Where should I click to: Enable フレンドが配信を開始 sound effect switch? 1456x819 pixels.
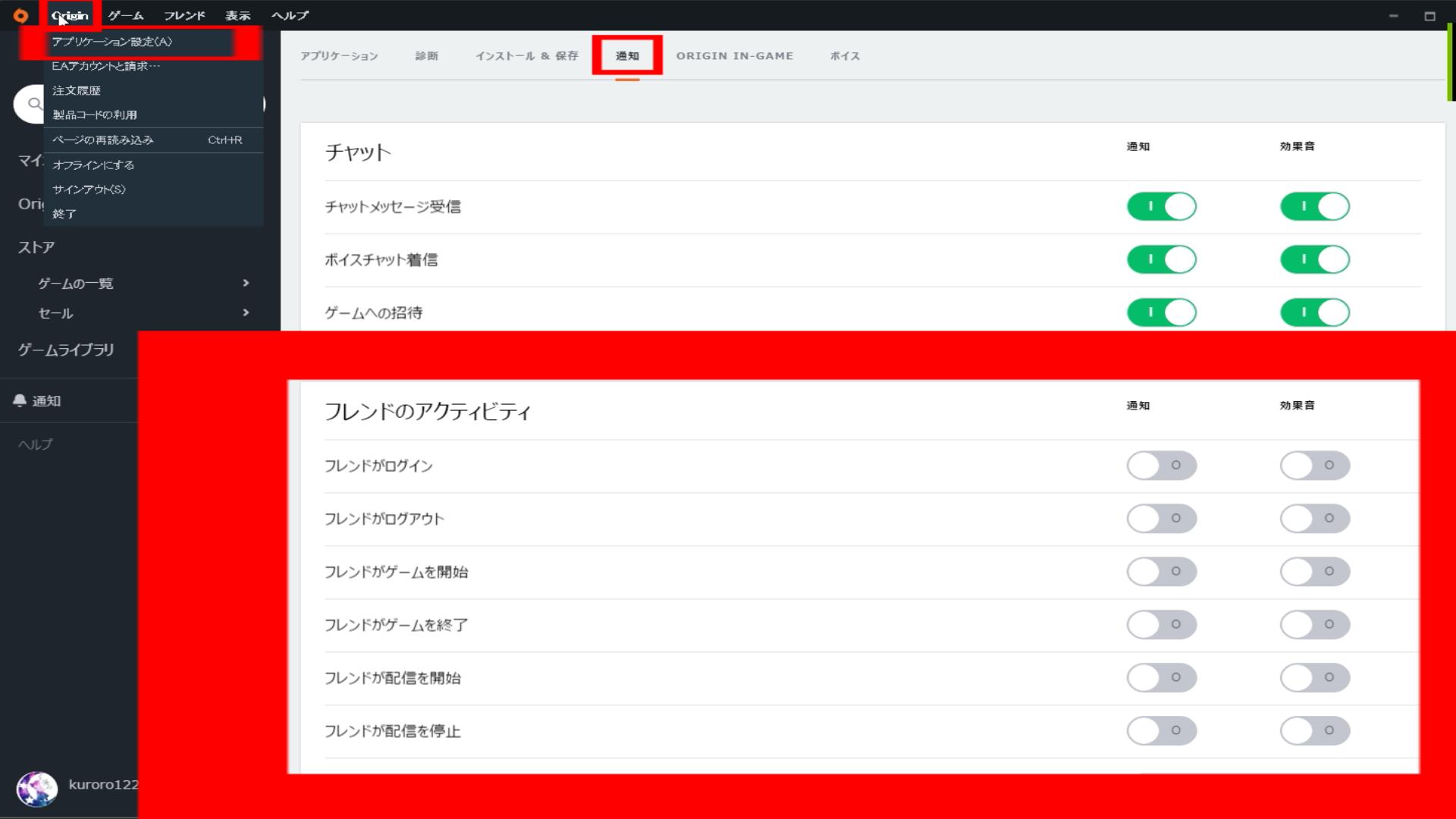coord(1315,678)
